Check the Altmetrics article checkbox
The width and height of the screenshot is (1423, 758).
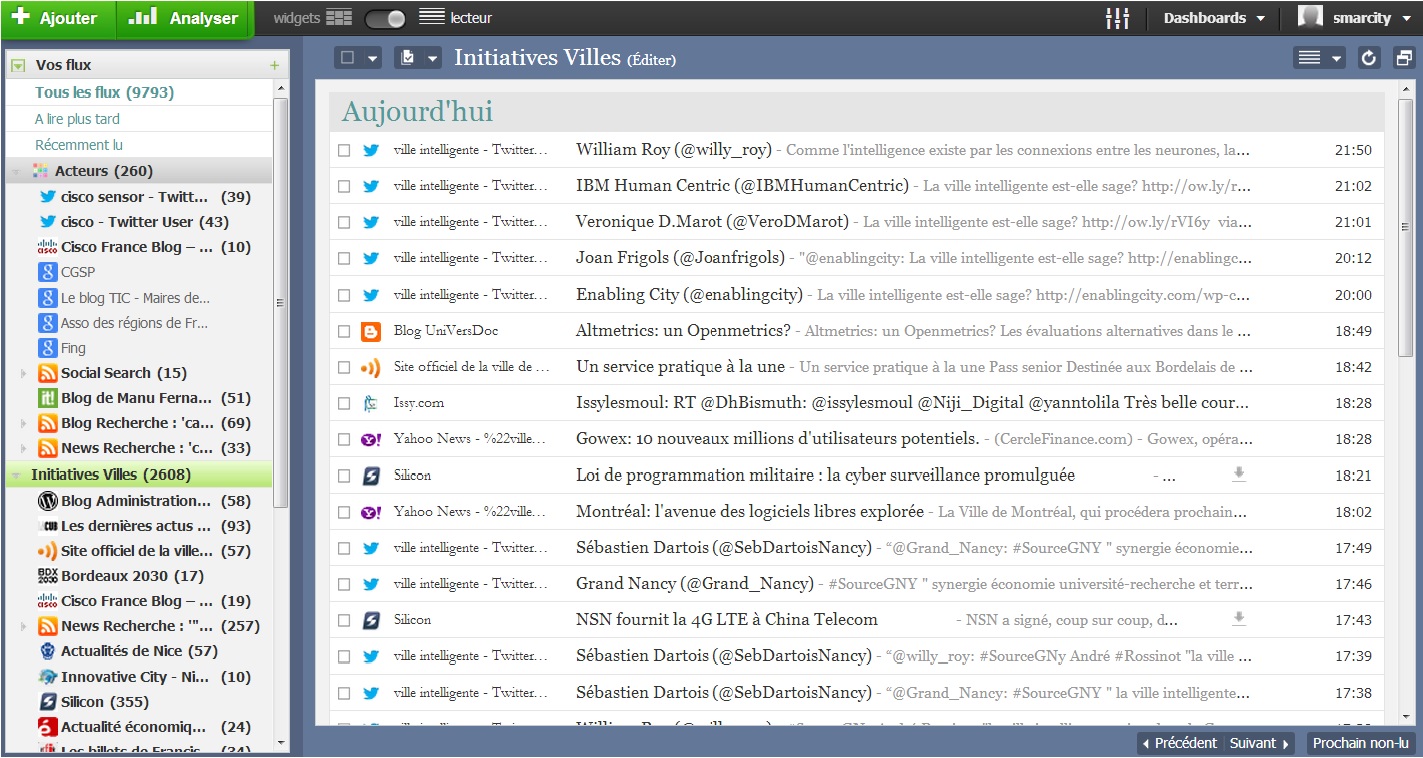tap(344, 332)
